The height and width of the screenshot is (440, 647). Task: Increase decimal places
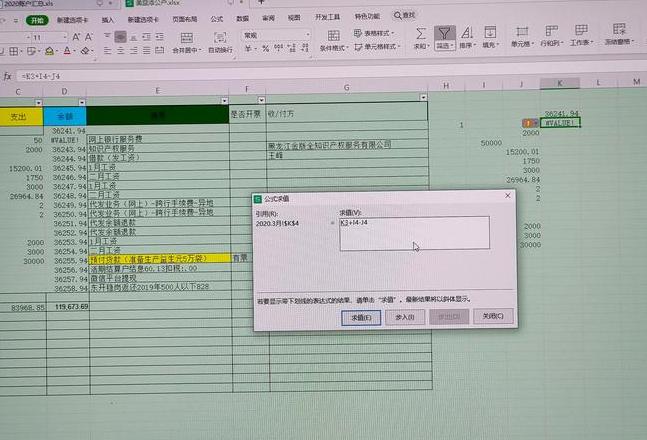tap(292, 48)
